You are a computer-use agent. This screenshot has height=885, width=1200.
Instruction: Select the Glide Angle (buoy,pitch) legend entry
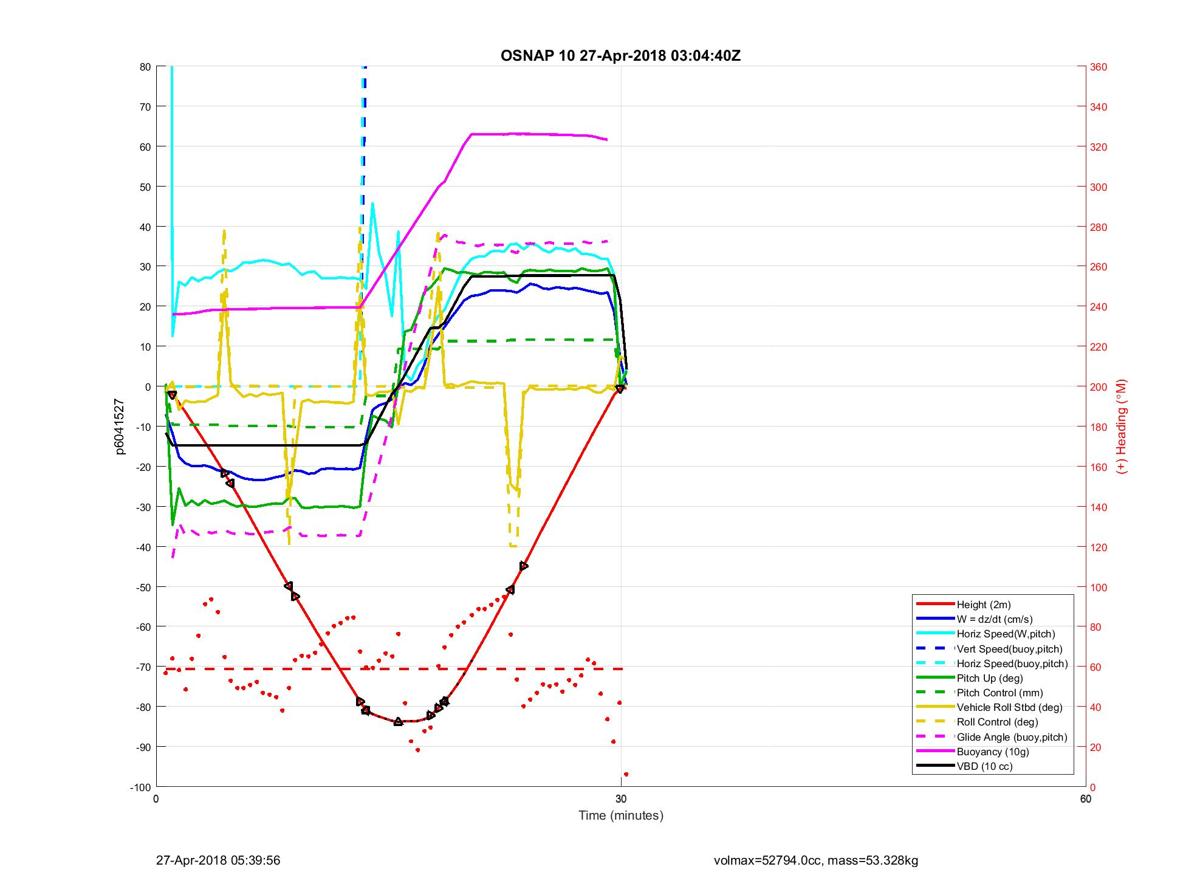[991, 737]
